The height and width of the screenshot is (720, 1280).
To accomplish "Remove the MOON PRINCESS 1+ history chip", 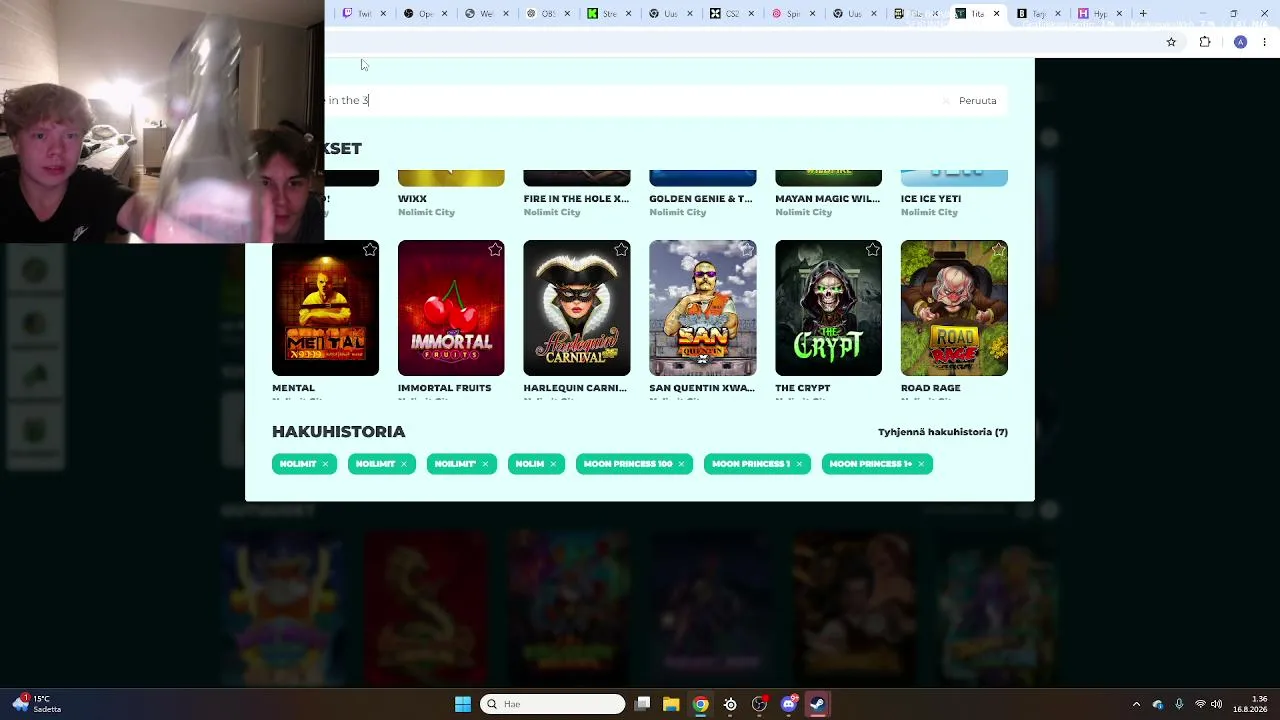I will click(x=921, y=464).
